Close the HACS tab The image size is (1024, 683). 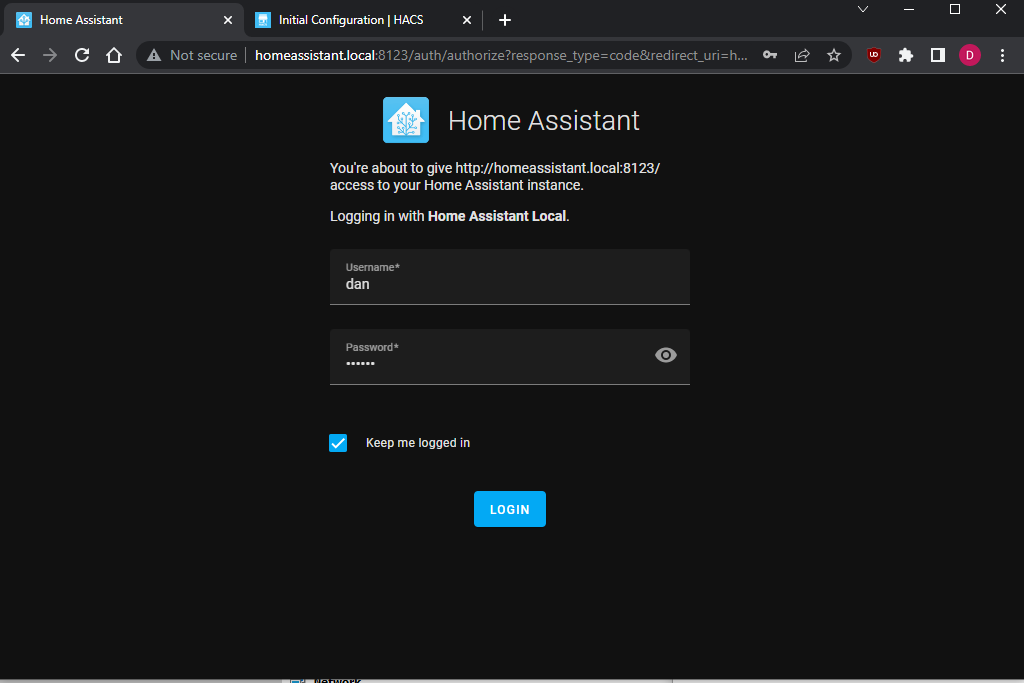467,20
